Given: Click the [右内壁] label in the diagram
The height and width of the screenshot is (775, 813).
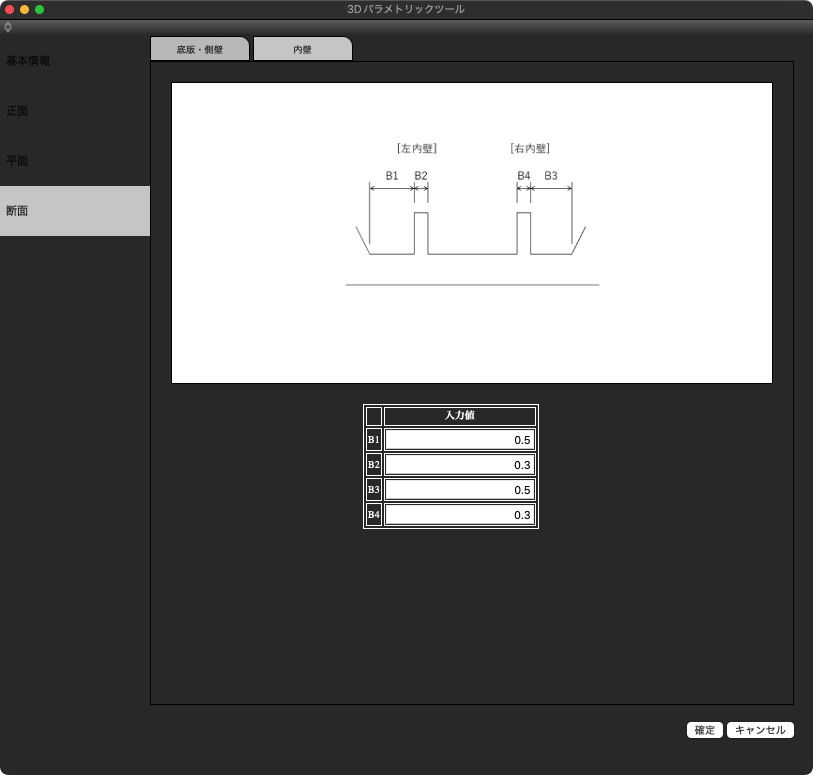Looking at the screenshot, I should (x=530, y=148).
